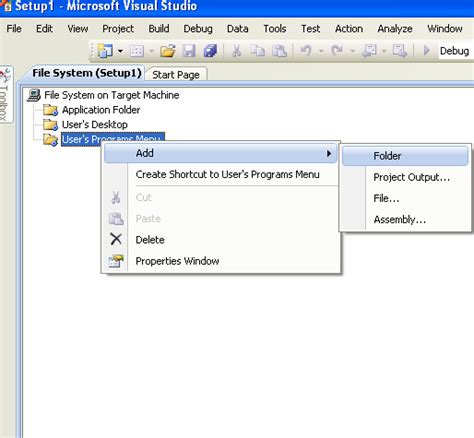Click the Visual Studio title bar icon
The height and width of the screenshot is (438, 474).
(6, 6)
